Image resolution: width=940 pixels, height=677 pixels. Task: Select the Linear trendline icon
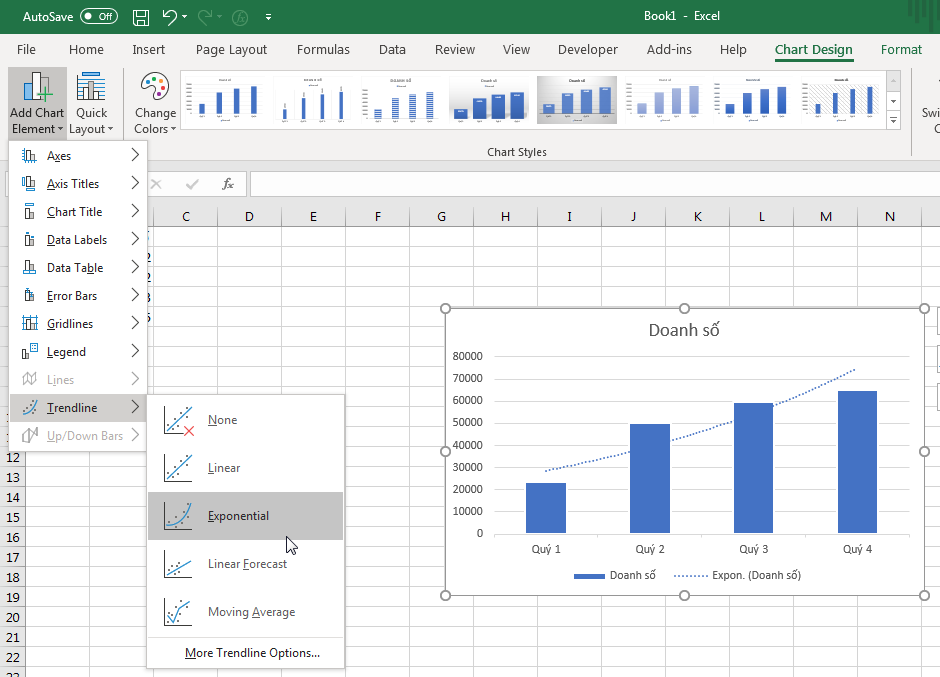(176, 467)
